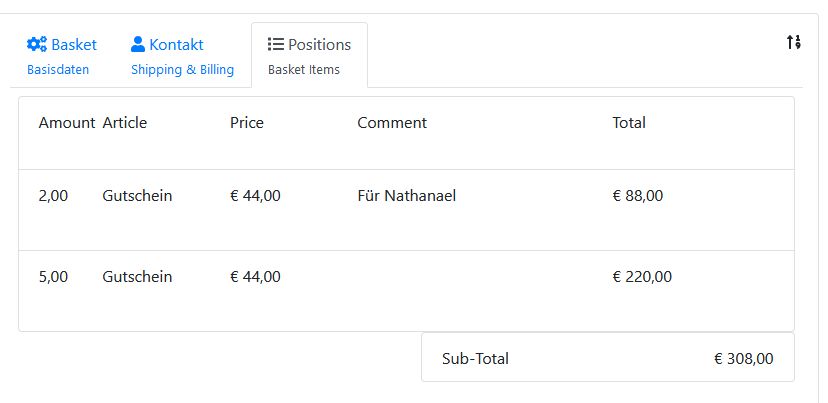Click the 2,00 amount in first row
The image size is (828, 403).
[53, 196]
